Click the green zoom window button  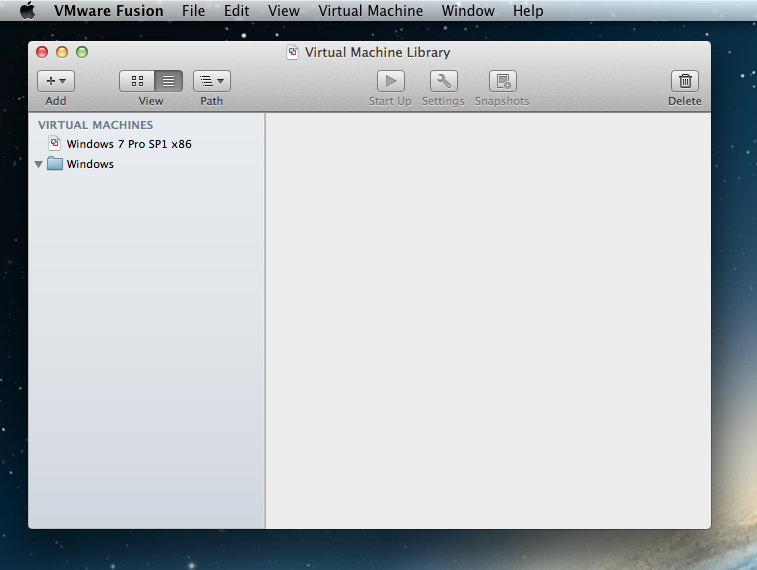point(82,52)
